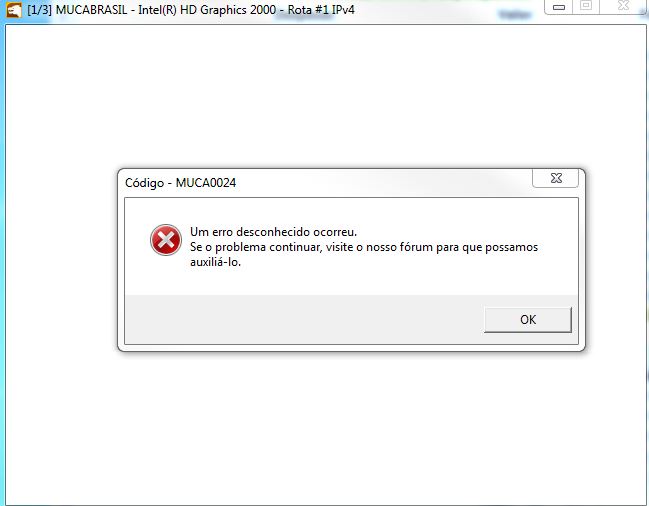Click gray footer area left of OK
This screenshot has width=649, height=506.
(304, 319)
